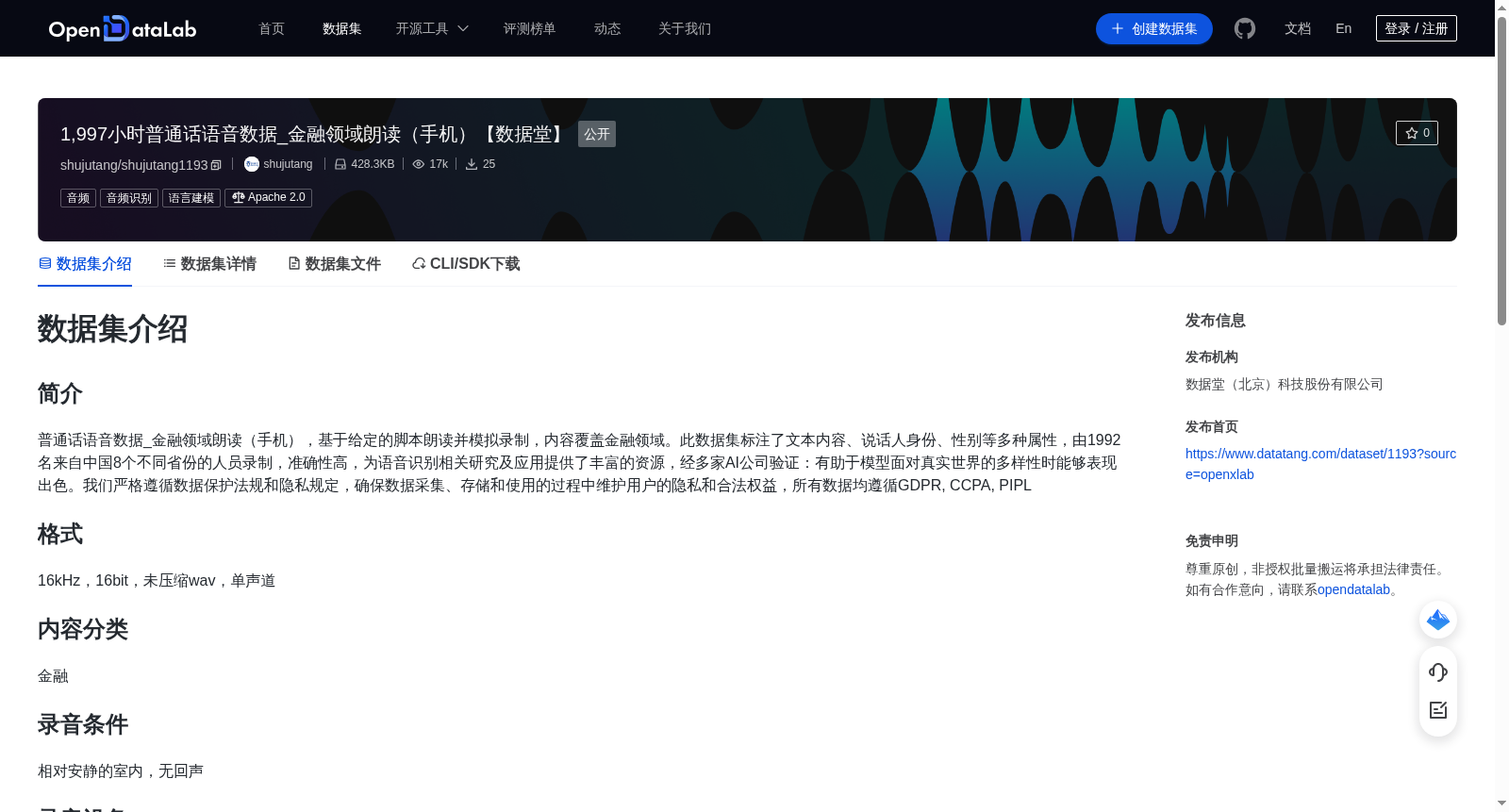1509x812 pixels.
Task: Click the shujutang/shujutang1193 path text
Action: point(134,165)
